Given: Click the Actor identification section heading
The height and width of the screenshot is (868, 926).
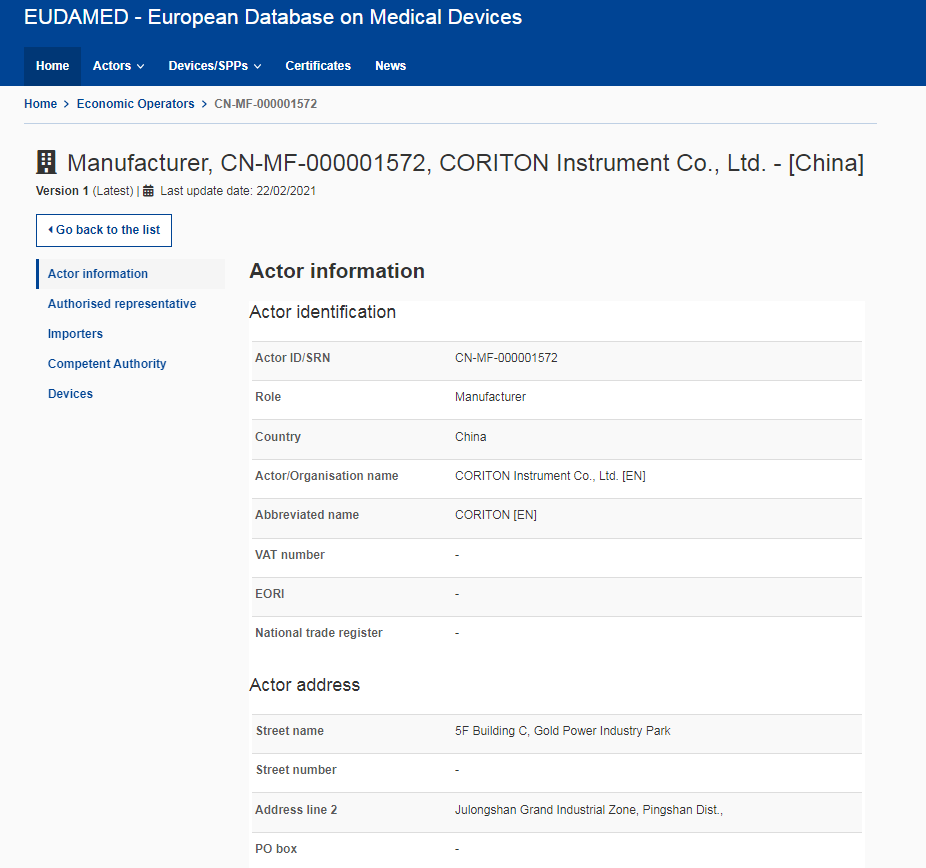Looking at the screenshot, I should 322,312.
